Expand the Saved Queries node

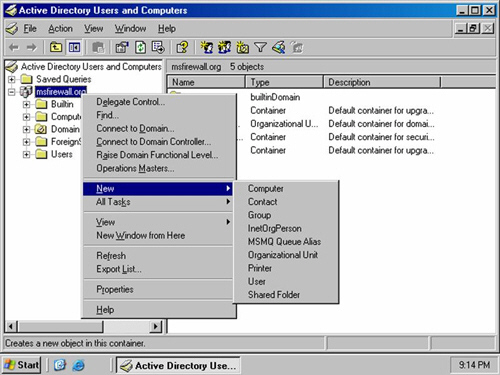click(12, 79)
